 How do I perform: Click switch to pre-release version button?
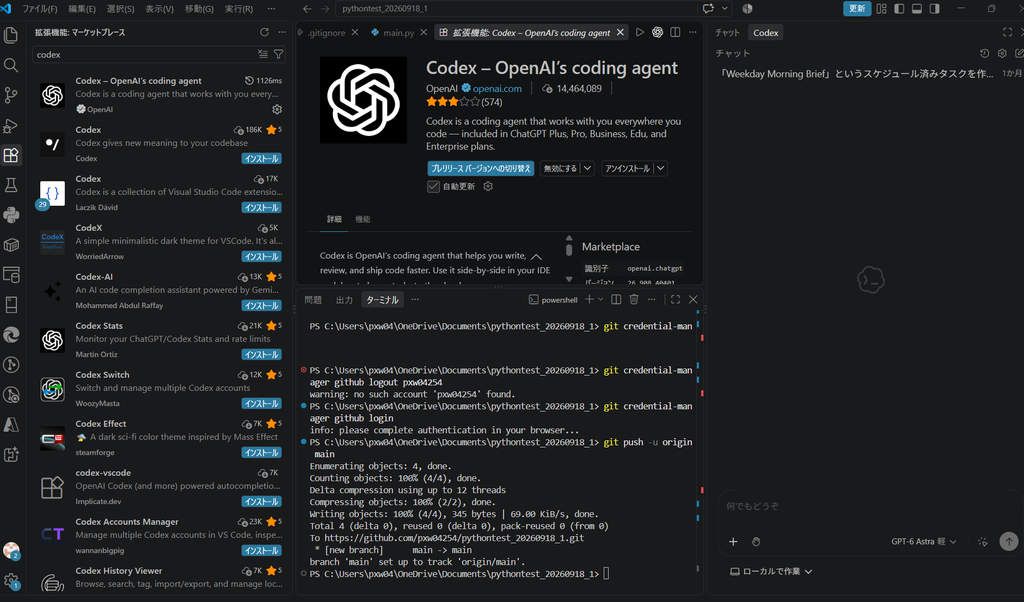481,168
